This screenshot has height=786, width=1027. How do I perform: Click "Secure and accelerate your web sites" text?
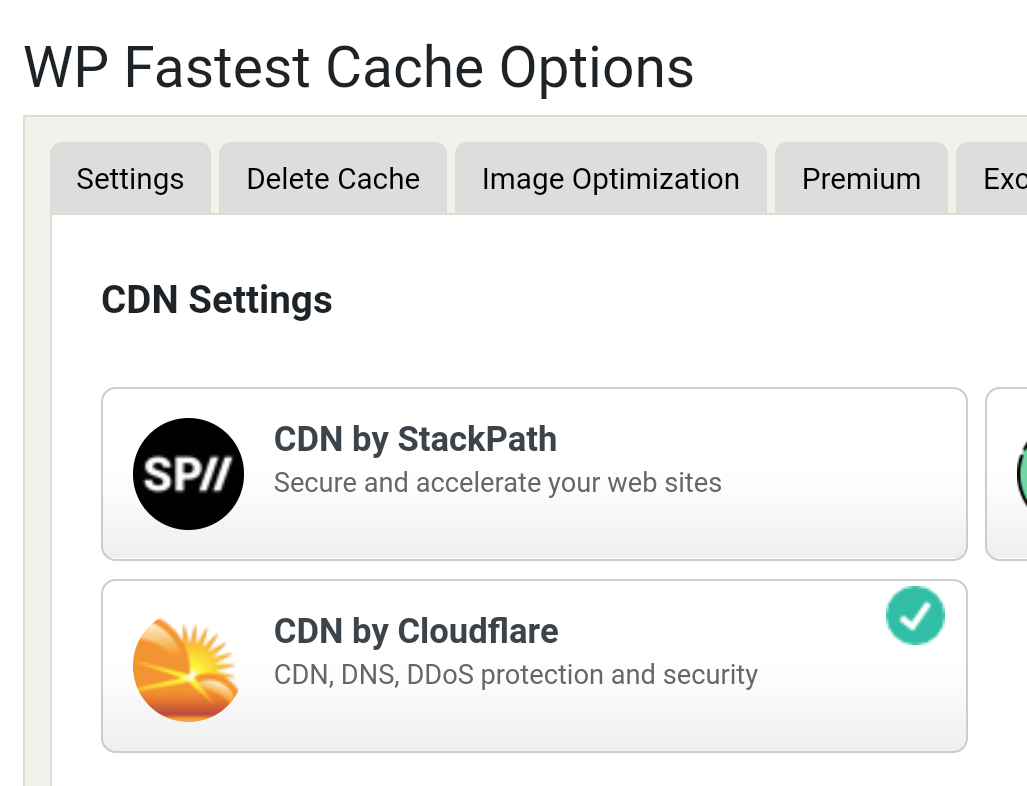click(x=497, y=483)
